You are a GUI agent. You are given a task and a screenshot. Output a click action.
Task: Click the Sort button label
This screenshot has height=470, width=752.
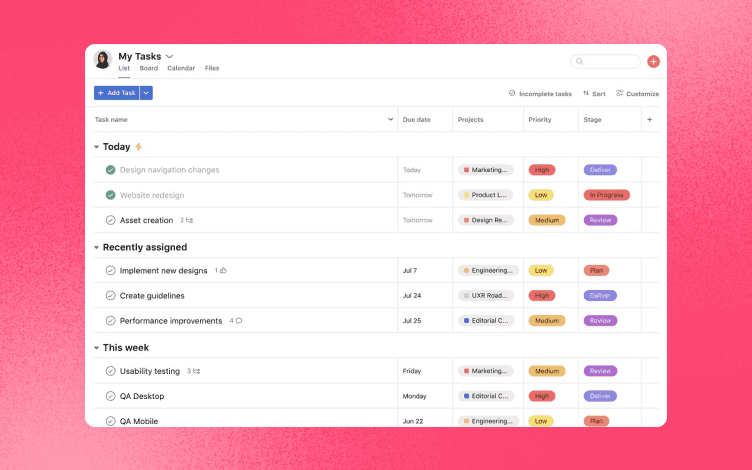pyautogui.click(x=599, y=94)
